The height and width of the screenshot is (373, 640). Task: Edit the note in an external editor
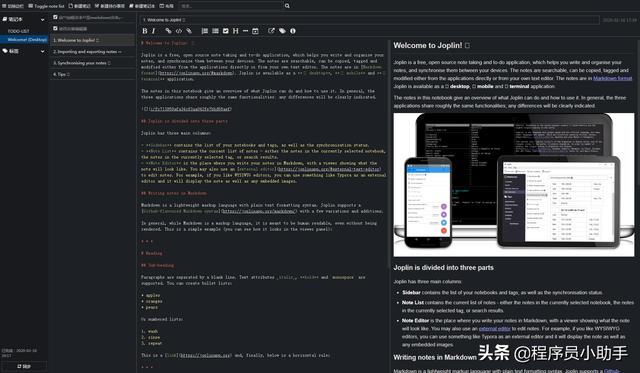pyautogui.click(x=271, y=31)
